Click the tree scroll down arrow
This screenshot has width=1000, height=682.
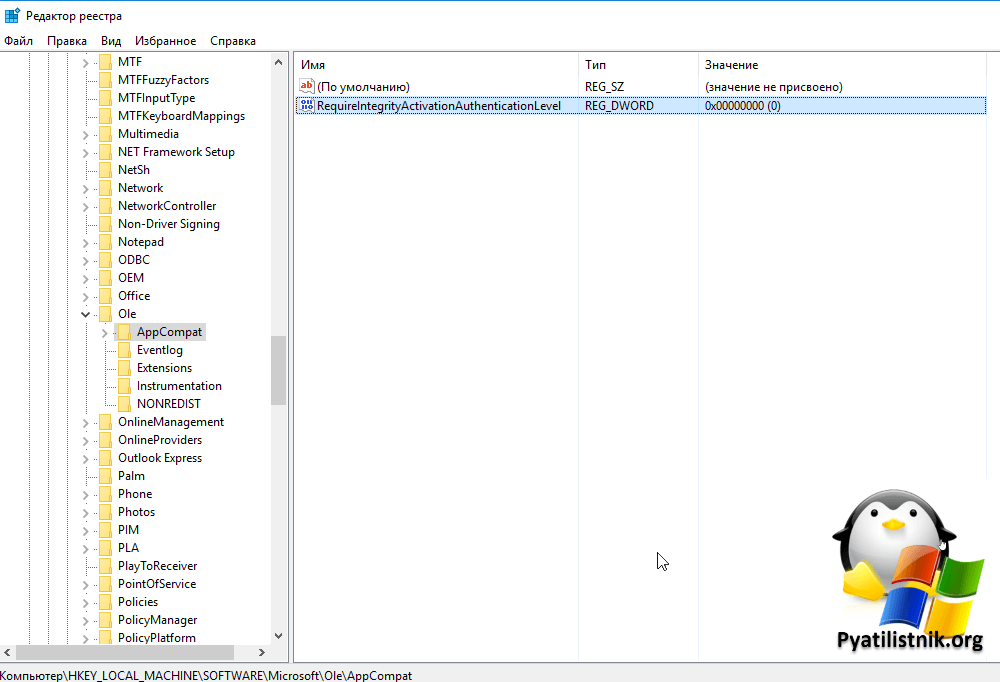point(278,635)
